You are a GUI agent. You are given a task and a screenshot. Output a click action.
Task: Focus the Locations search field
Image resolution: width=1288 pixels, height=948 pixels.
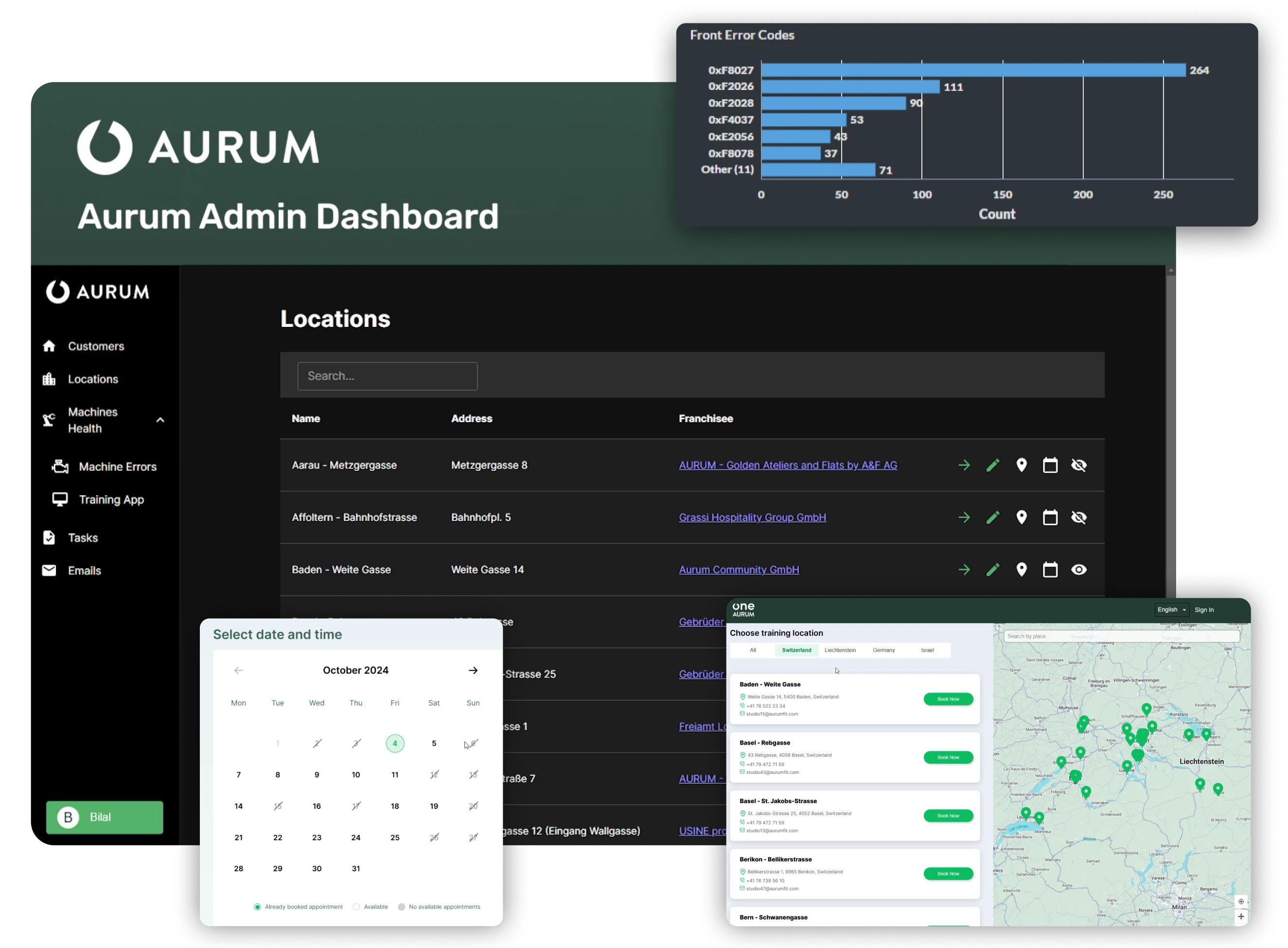click(x=387, y=376)
